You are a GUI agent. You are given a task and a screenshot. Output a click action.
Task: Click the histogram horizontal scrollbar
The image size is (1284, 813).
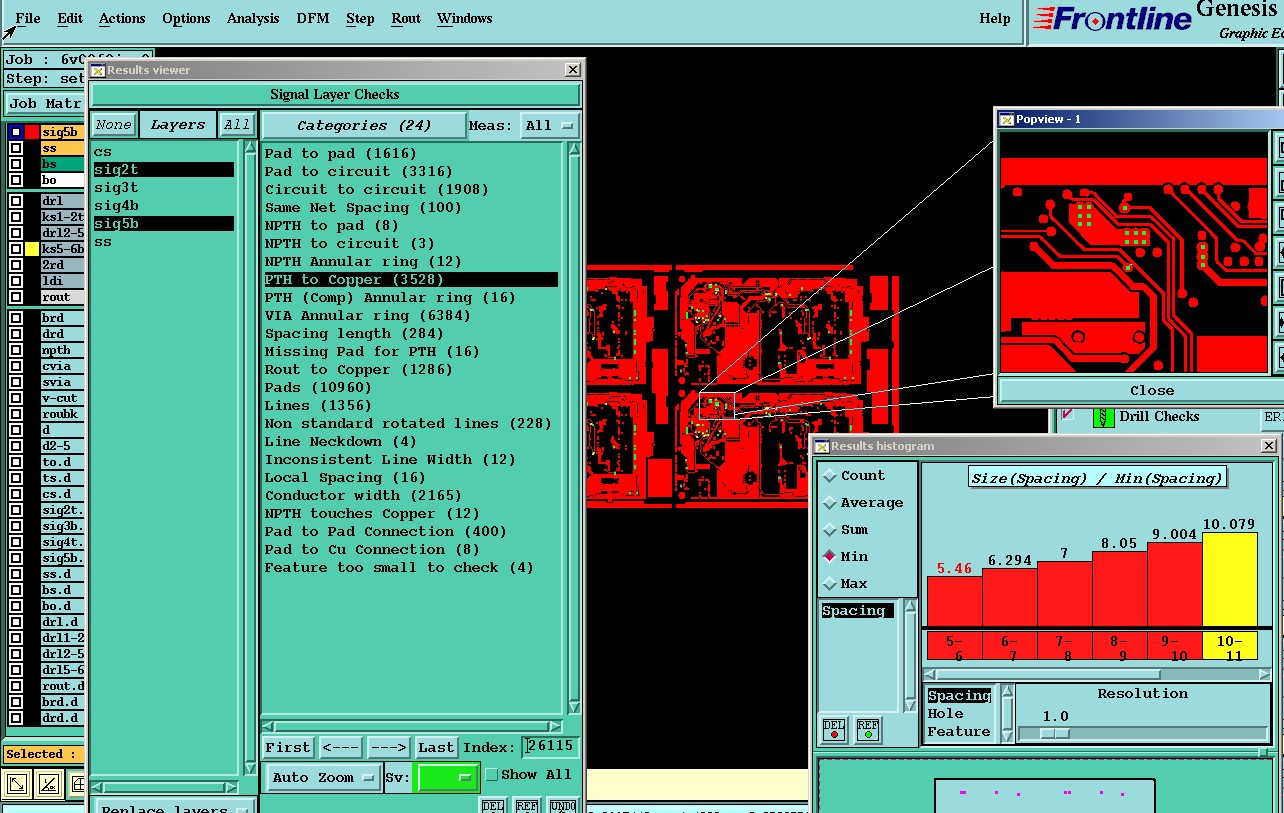click(x=1096, y=674)
